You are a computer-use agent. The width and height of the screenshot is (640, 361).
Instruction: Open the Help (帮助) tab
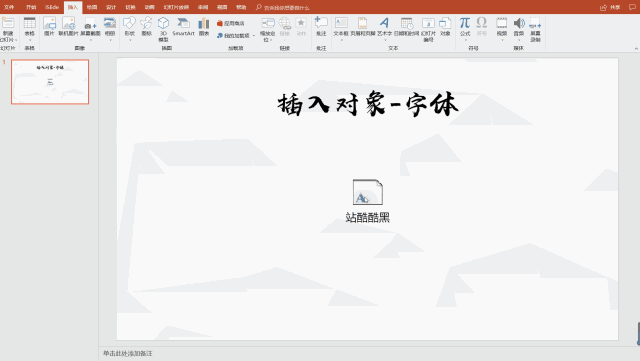coord(241,7)
